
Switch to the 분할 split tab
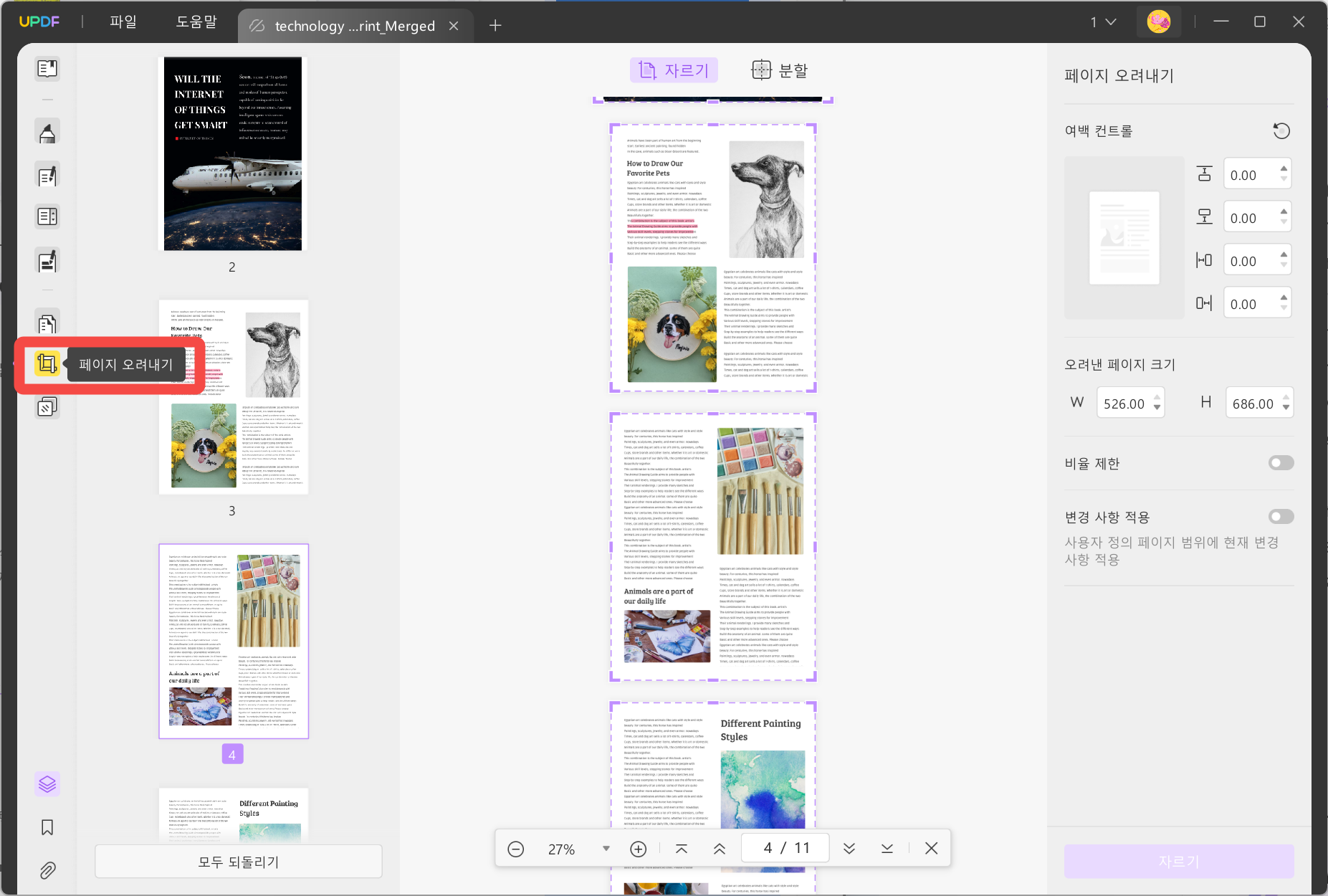780,70
